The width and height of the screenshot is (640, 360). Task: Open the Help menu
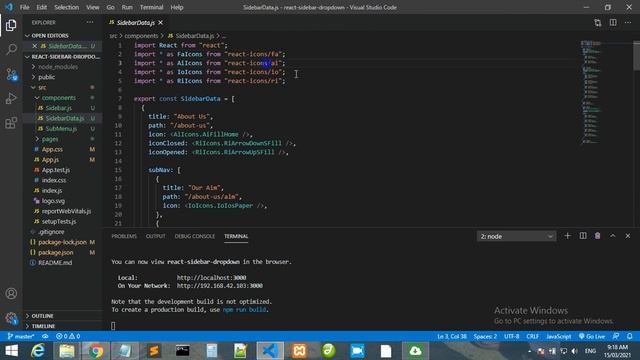[177, 7]
